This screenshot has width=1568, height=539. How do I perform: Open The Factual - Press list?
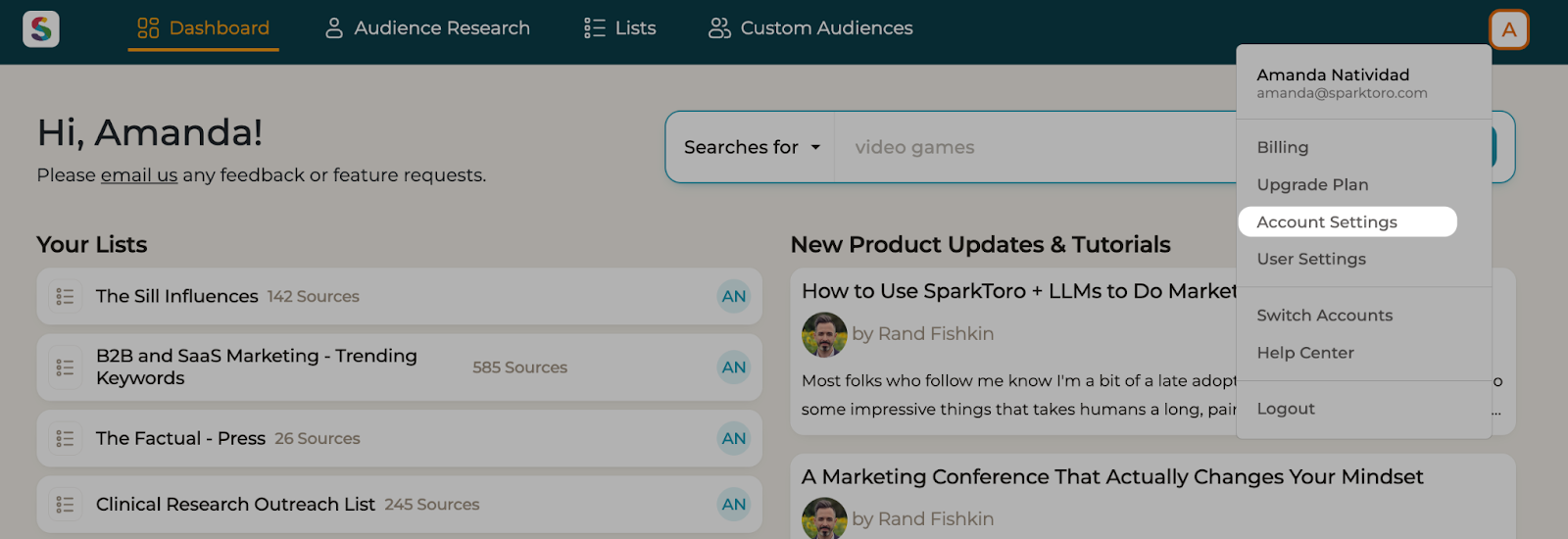(180, 438)
